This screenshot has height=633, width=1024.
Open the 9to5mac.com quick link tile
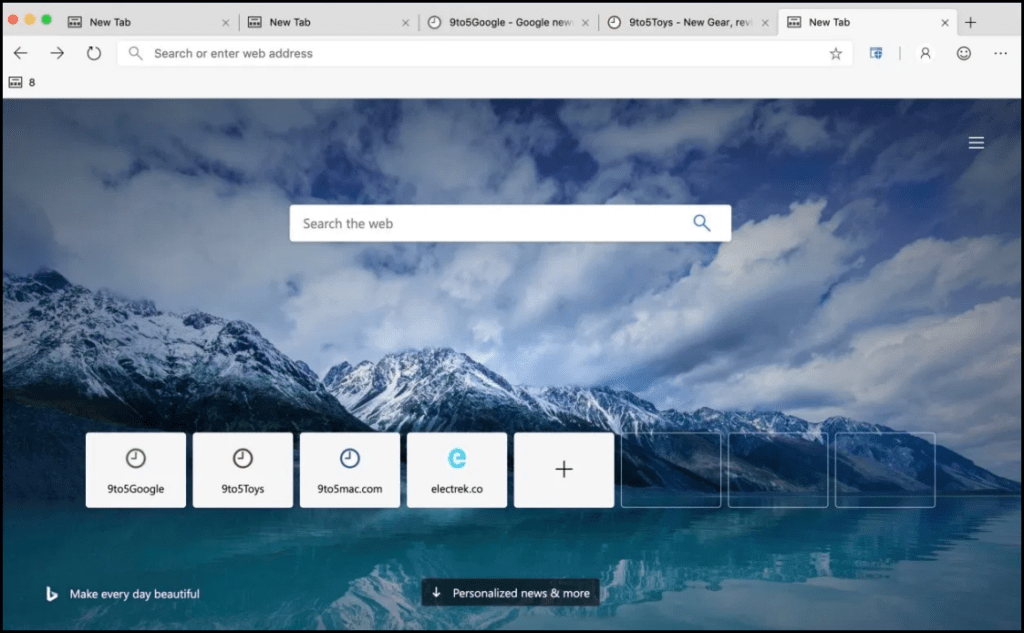(x=349, y=470)
